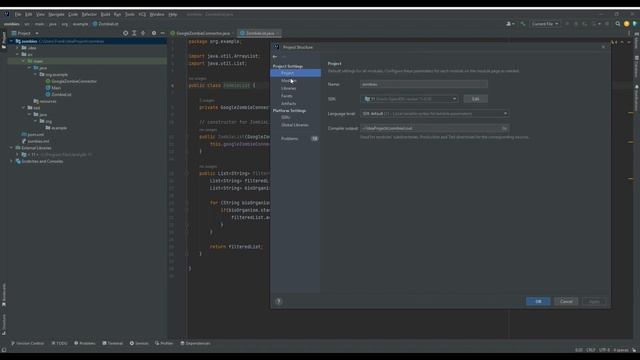Open Dependencies tool window

click(196, 343)
